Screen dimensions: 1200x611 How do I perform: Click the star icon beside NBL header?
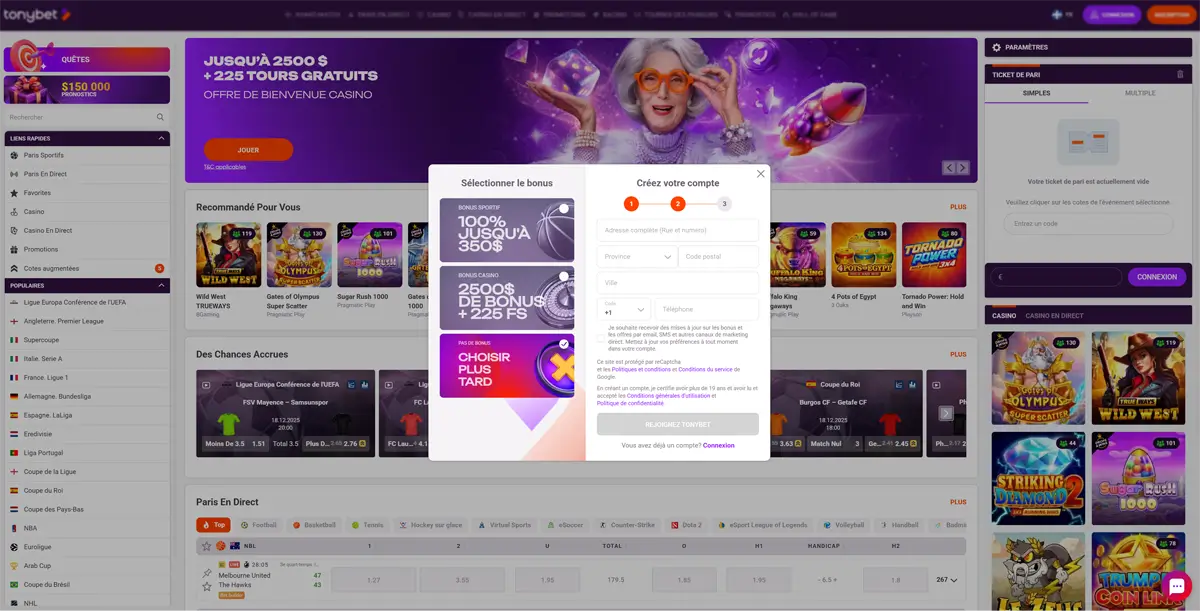207,546
